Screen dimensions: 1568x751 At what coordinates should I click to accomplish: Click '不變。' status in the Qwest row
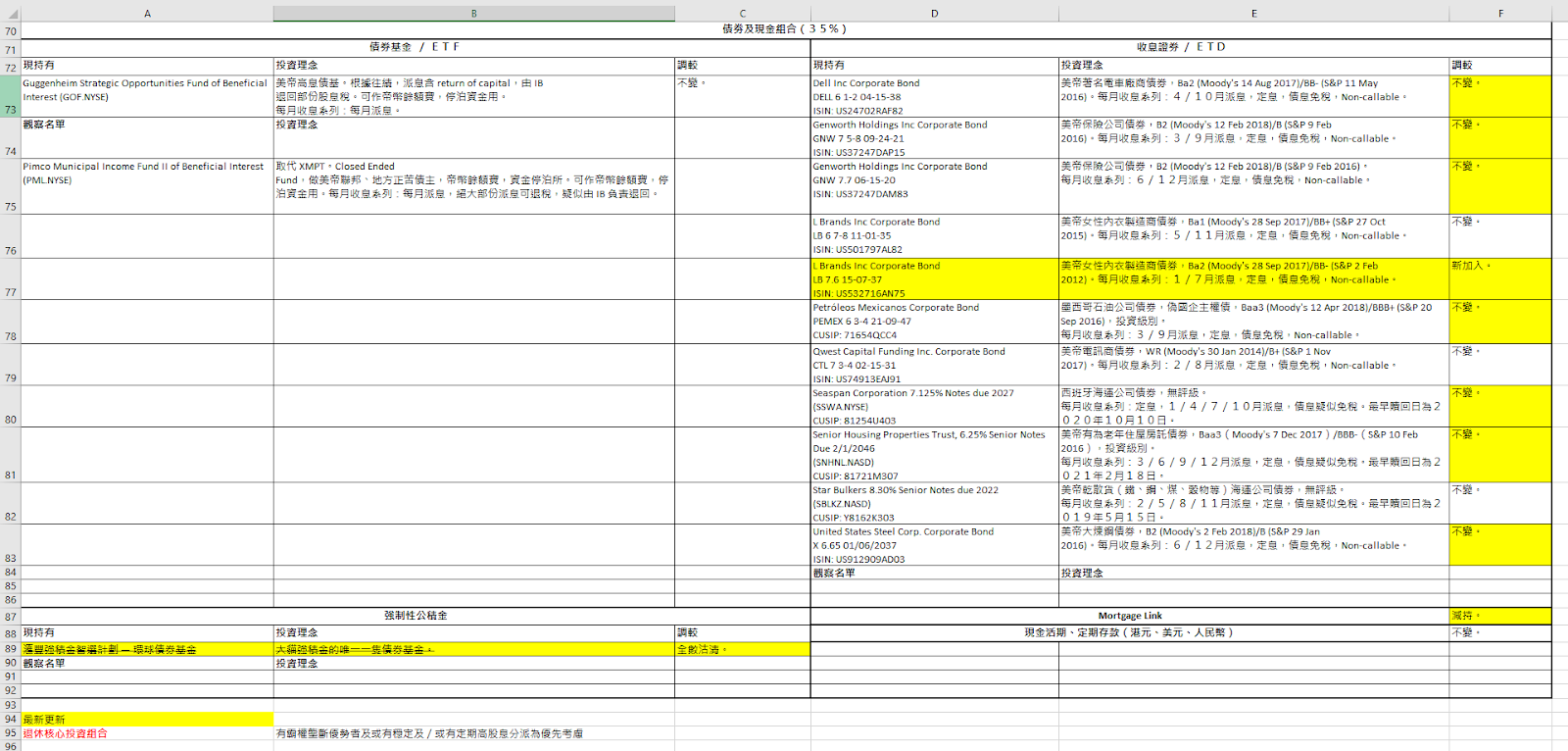pos(1500,364)
